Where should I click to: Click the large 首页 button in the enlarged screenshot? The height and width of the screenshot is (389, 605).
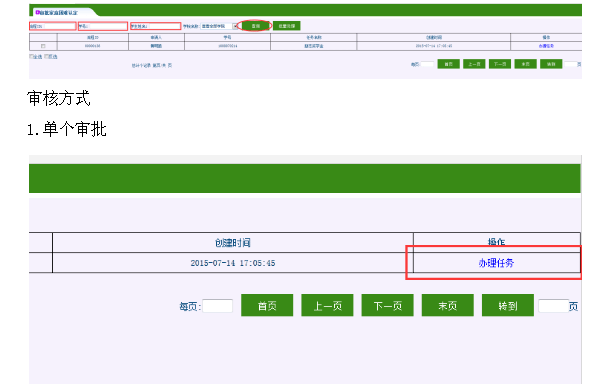coord(267,305)
